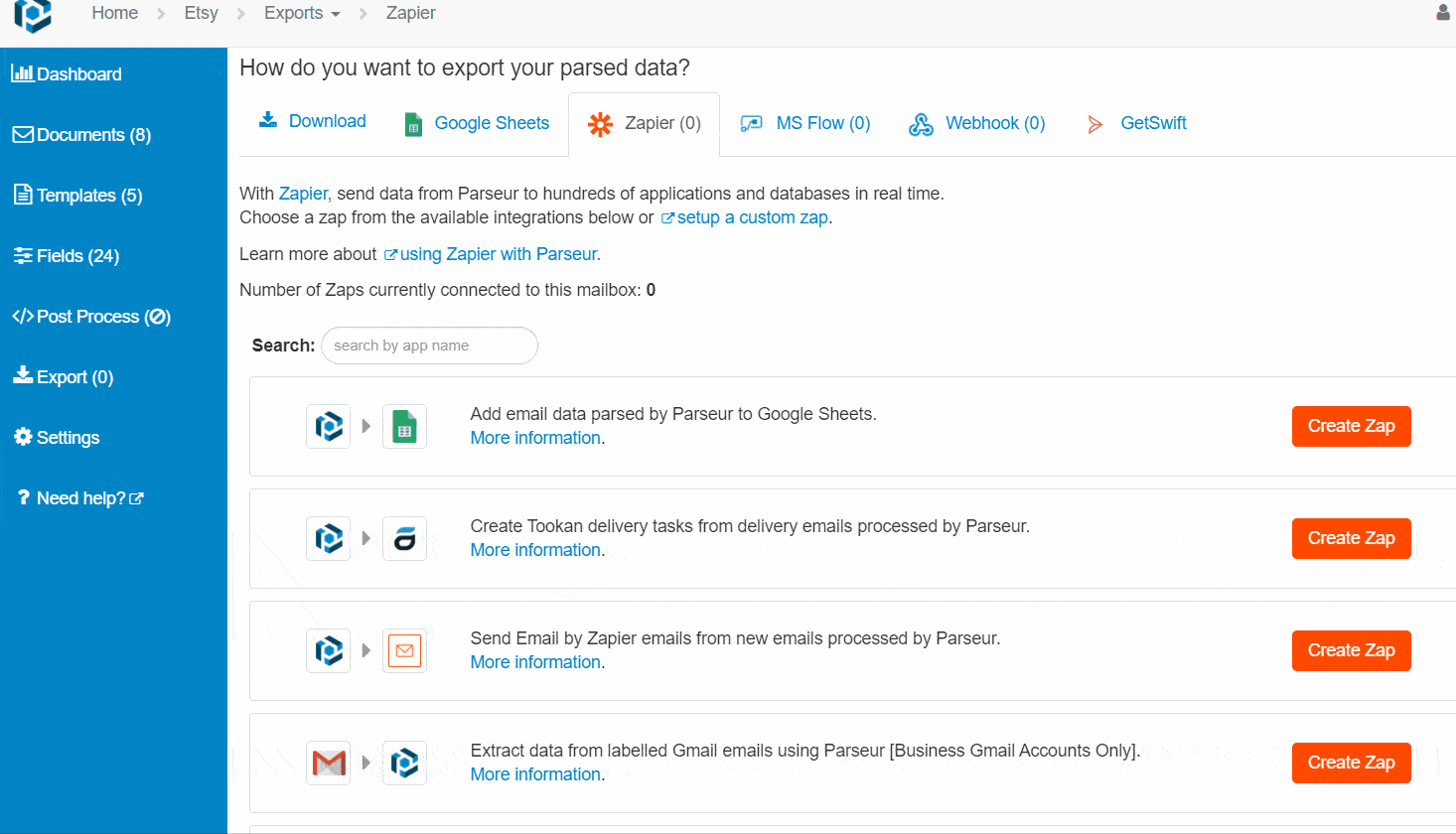
Task: Click Create Zap for the Google Sheets integration
Action: pyautogui.click(x=1351, y=426)
